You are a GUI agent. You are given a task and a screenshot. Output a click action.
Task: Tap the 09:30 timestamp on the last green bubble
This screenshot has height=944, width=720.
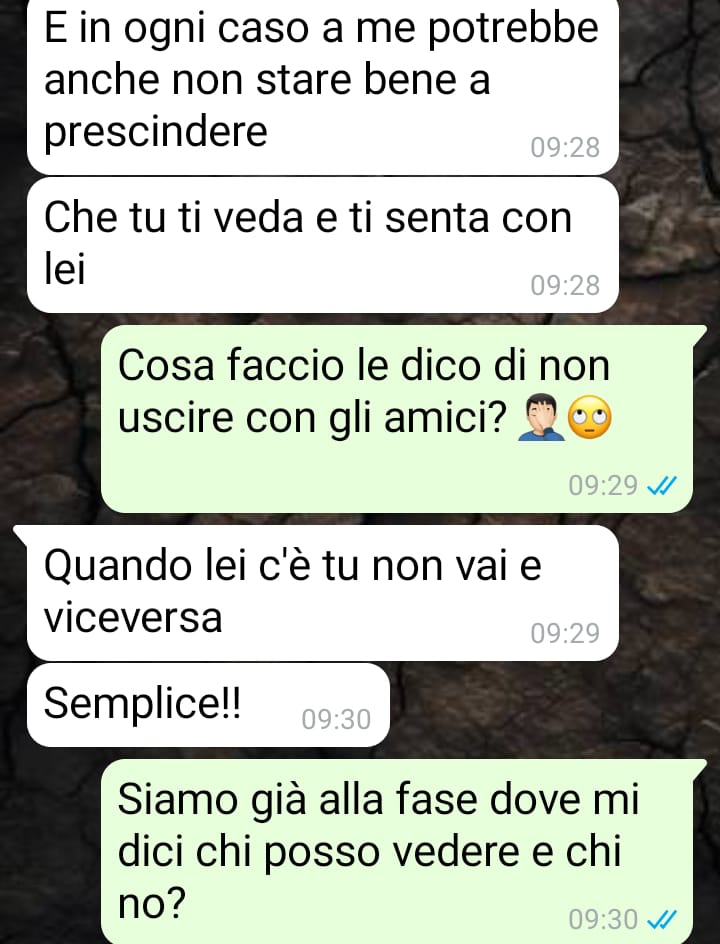(603, 919)
